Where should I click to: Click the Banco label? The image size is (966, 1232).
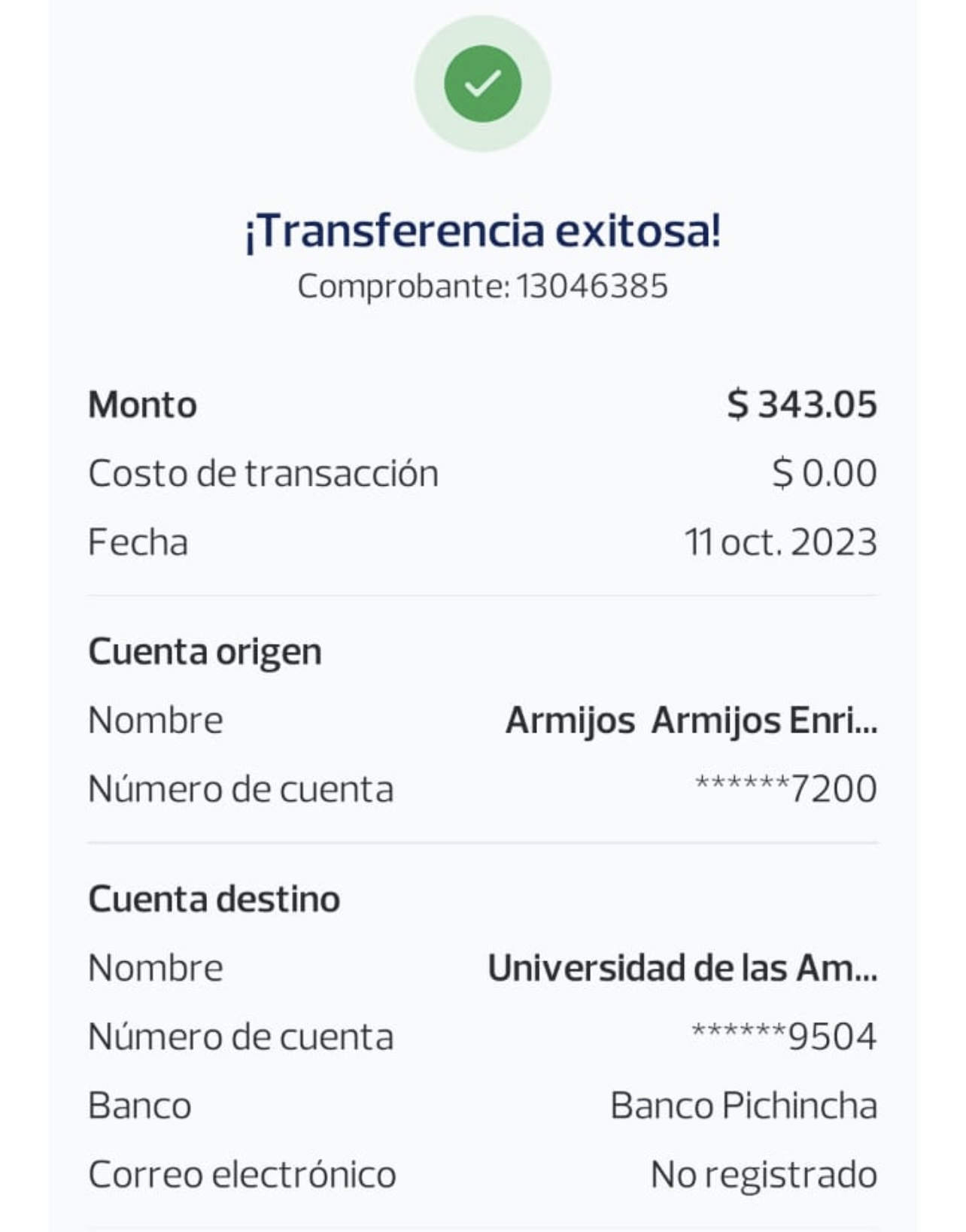tap(139, 1106)
